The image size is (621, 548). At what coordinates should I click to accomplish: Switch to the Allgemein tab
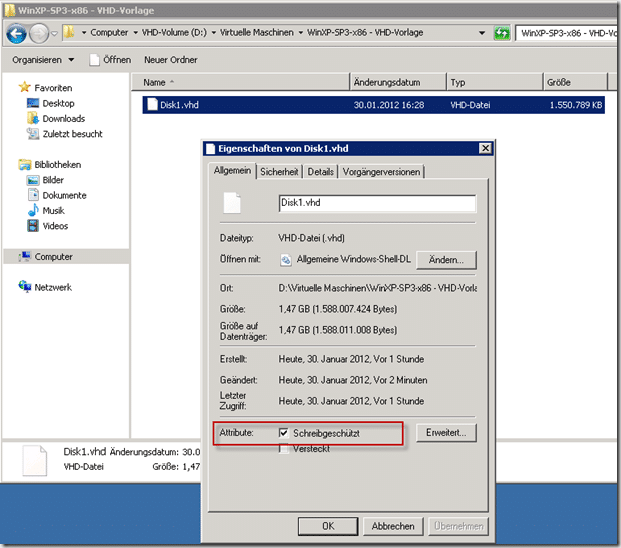click(232, 171)
